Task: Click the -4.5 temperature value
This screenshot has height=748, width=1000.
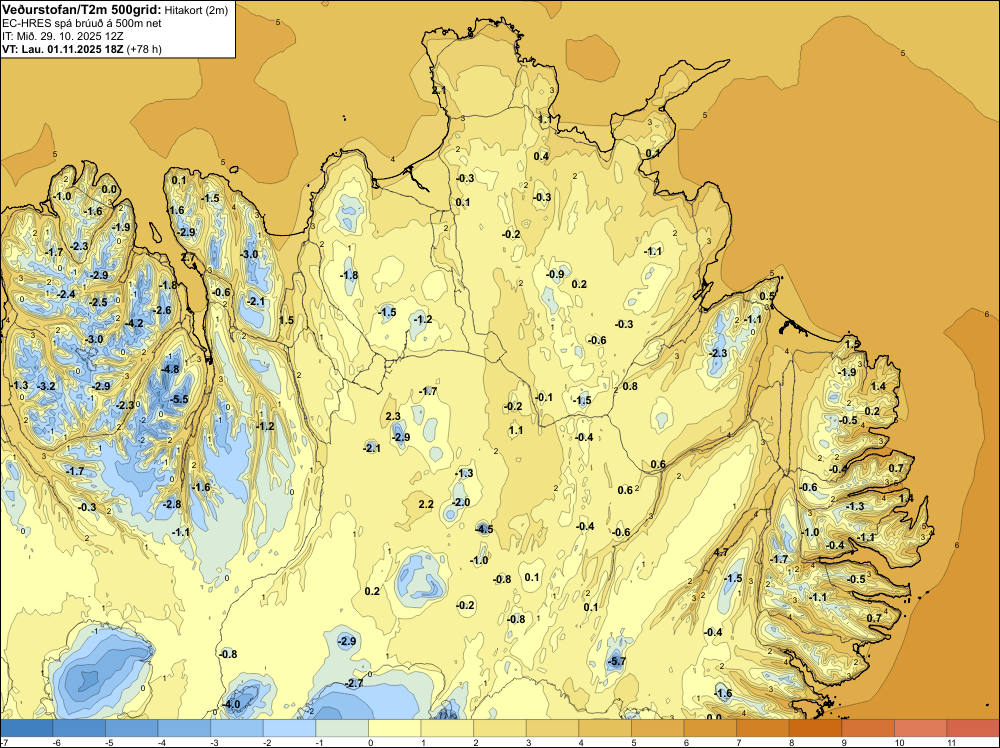Action: click(484, 529)
